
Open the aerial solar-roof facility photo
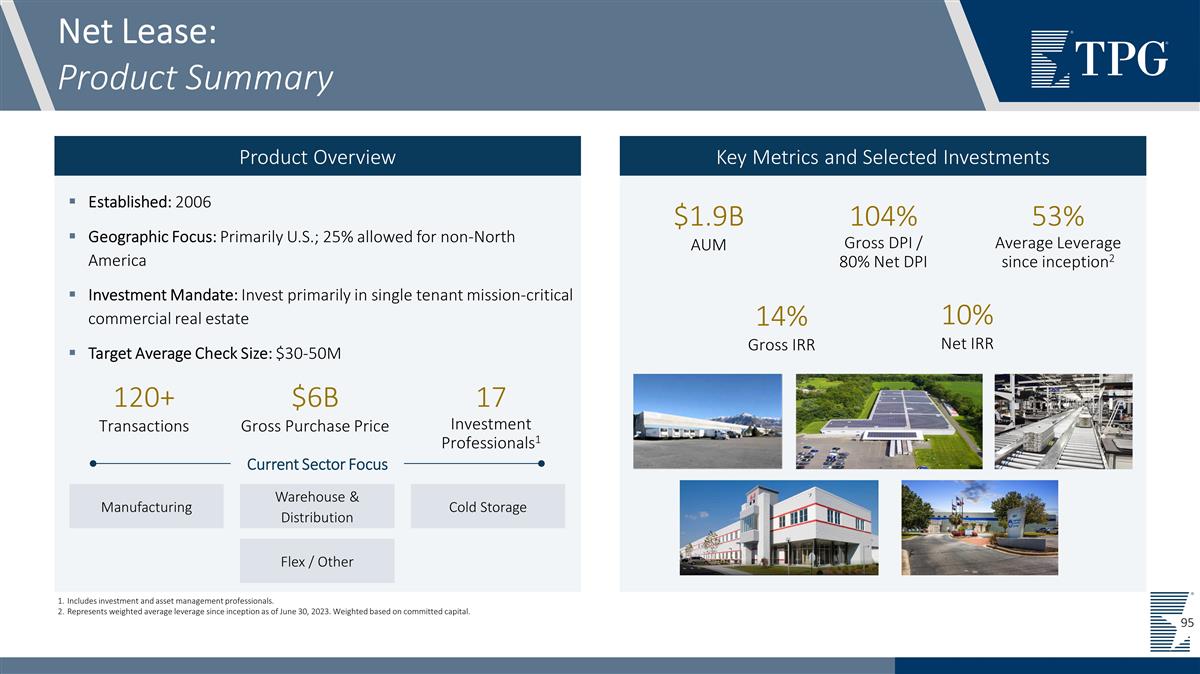coord(889,421)
